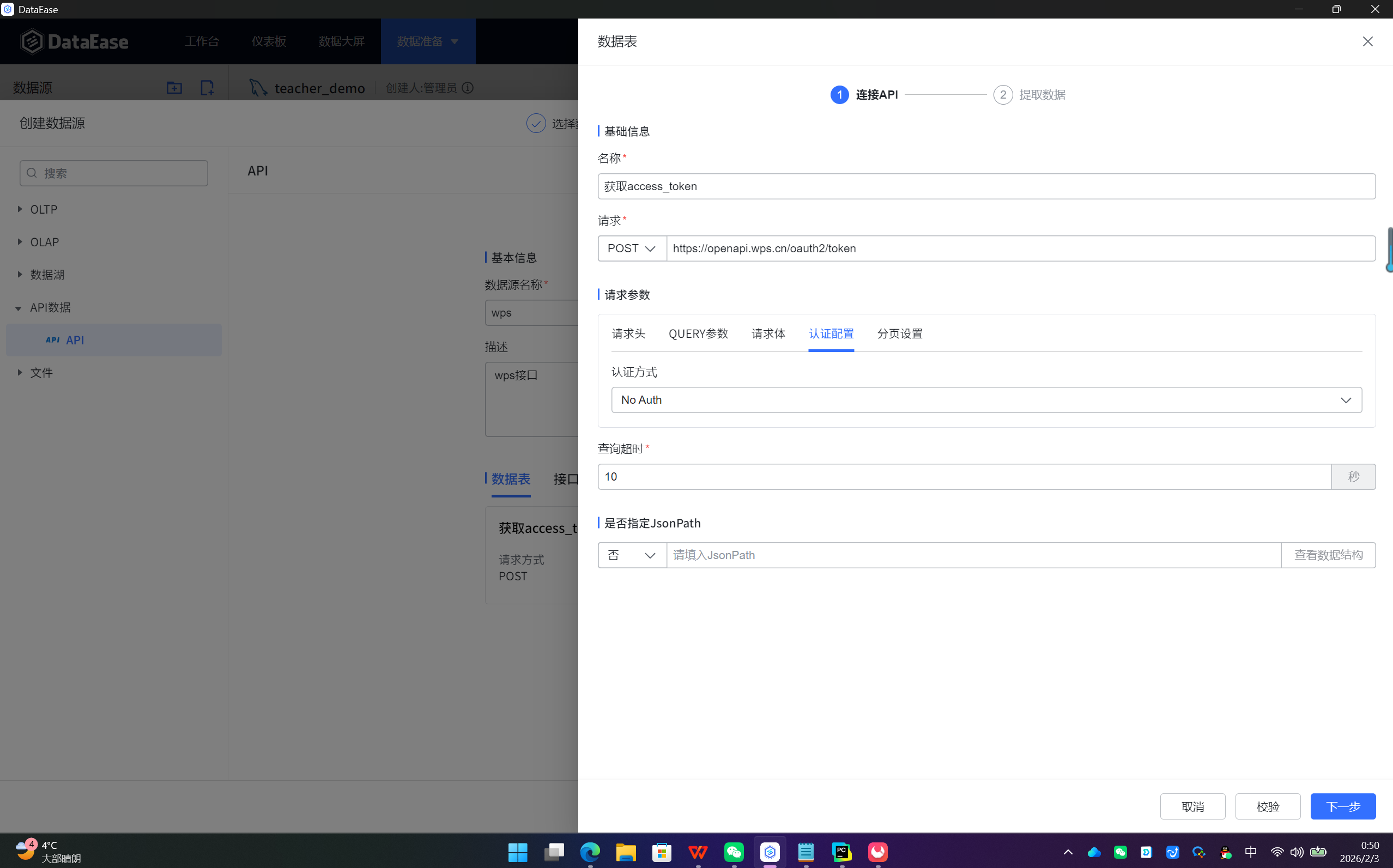Click the add datasource icon
Image resolution: width=1393 pixels, height=868 pixels.
click(x=207, y=88)
